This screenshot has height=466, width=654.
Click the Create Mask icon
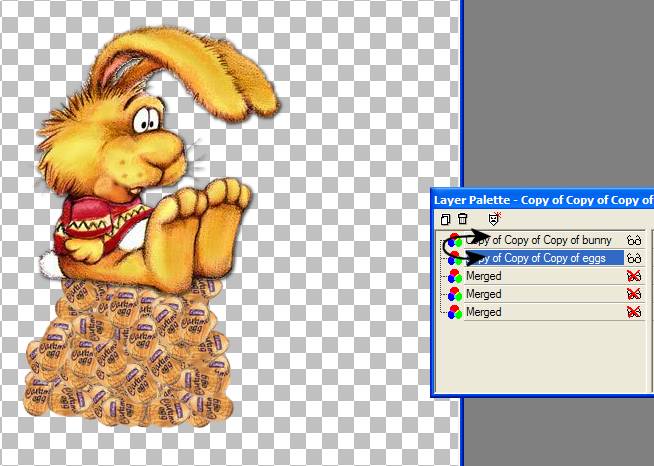[494, 219]
